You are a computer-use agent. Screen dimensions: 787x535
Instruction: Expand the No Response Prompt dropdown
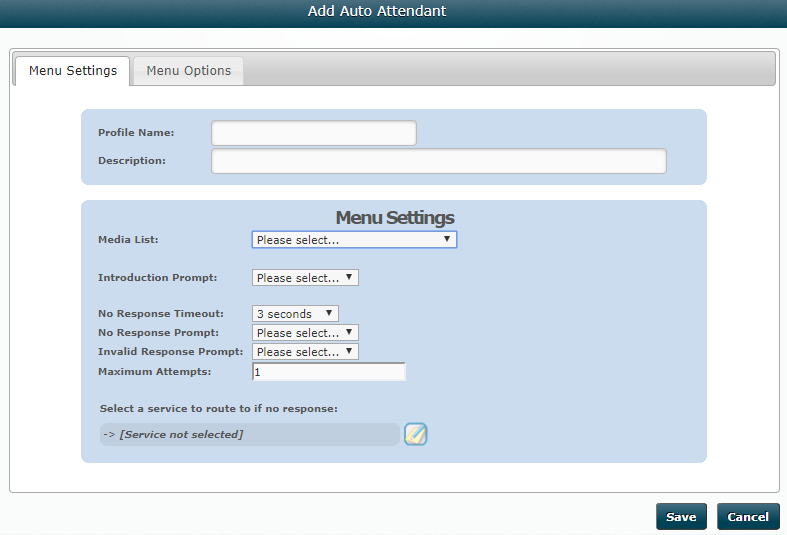tap(305, 333)
